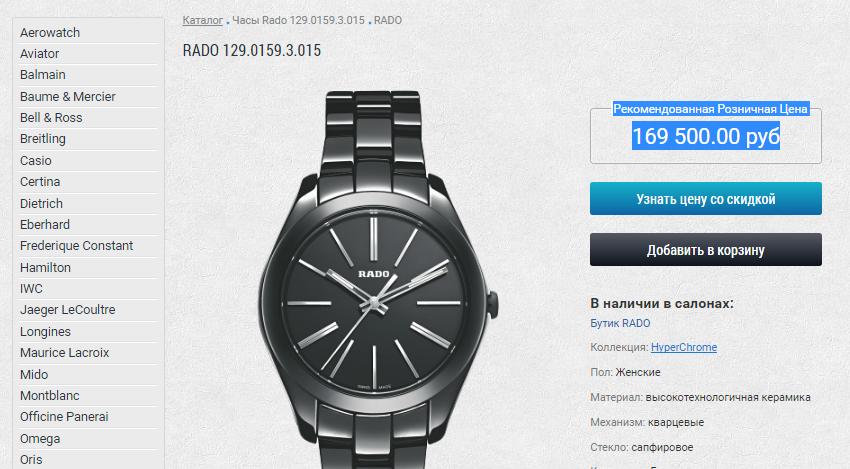Click Добавить в корзину button
This screenshot has height=469, width=850.
point(706,249)
